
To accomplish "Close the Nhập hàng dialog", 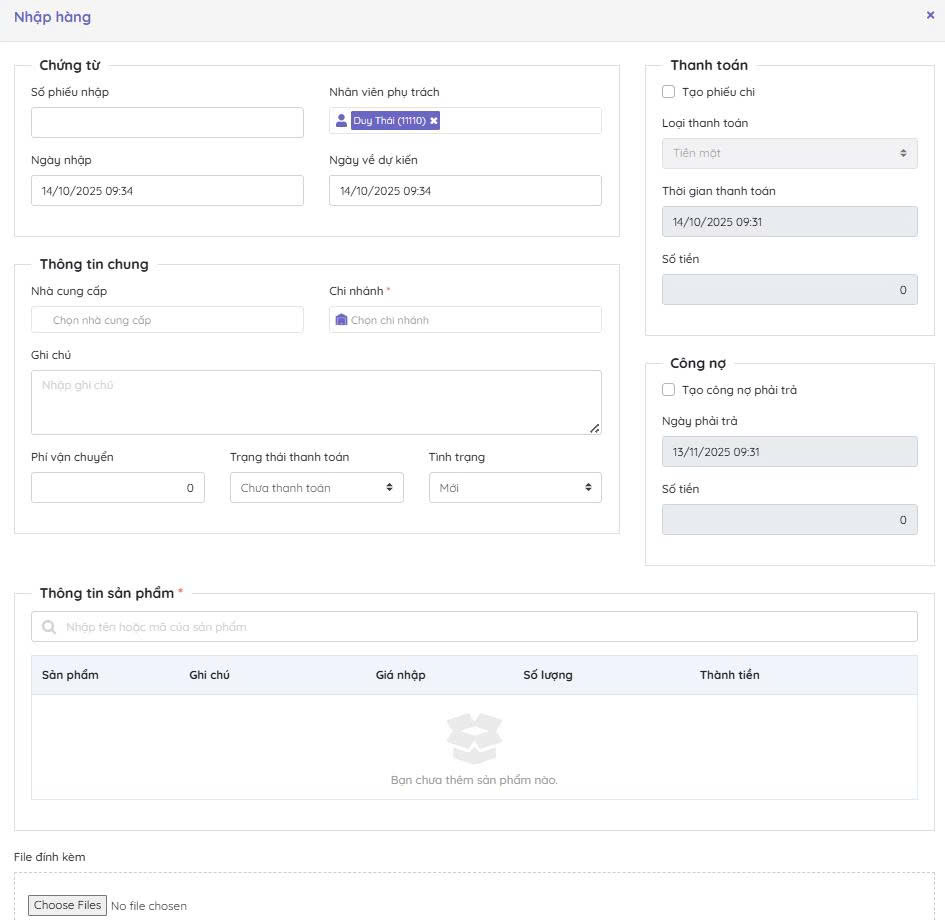I will coord(930,15).
